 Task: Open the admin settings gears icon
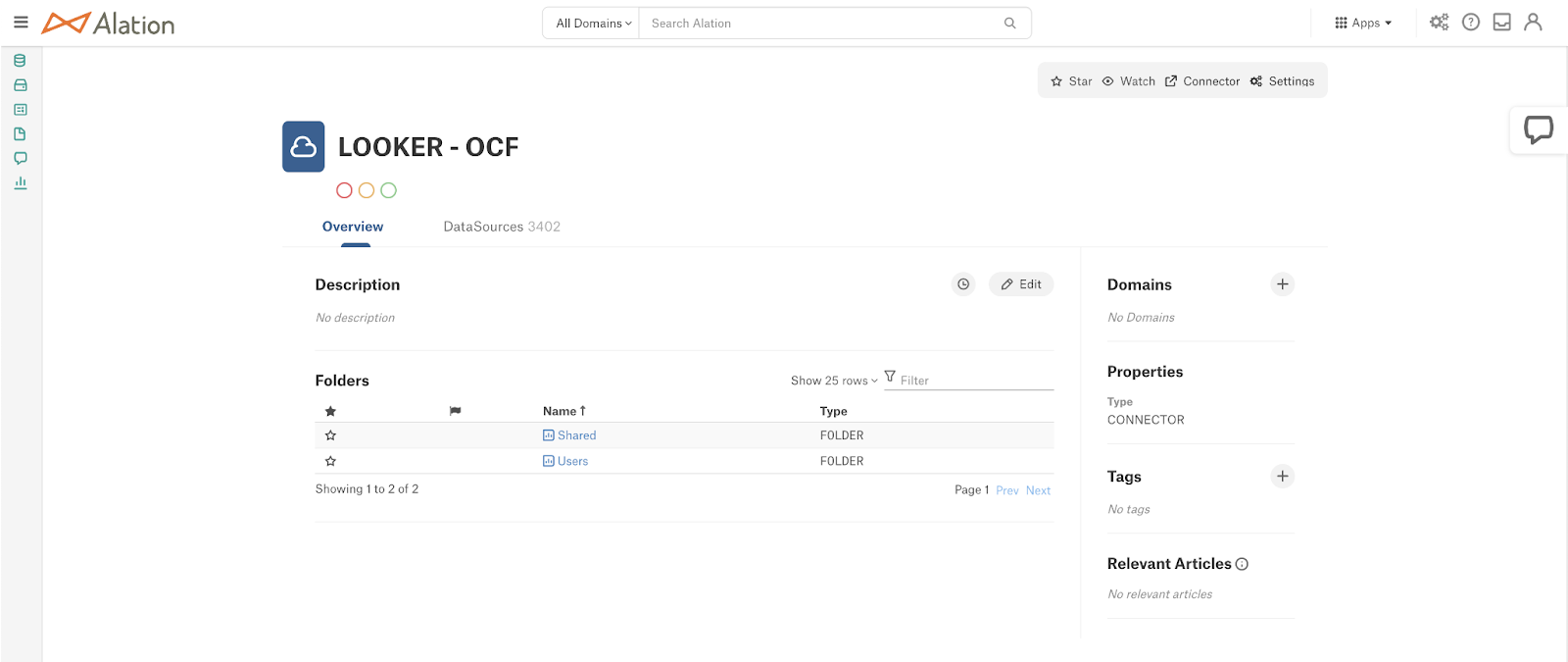coord(1439,22)
